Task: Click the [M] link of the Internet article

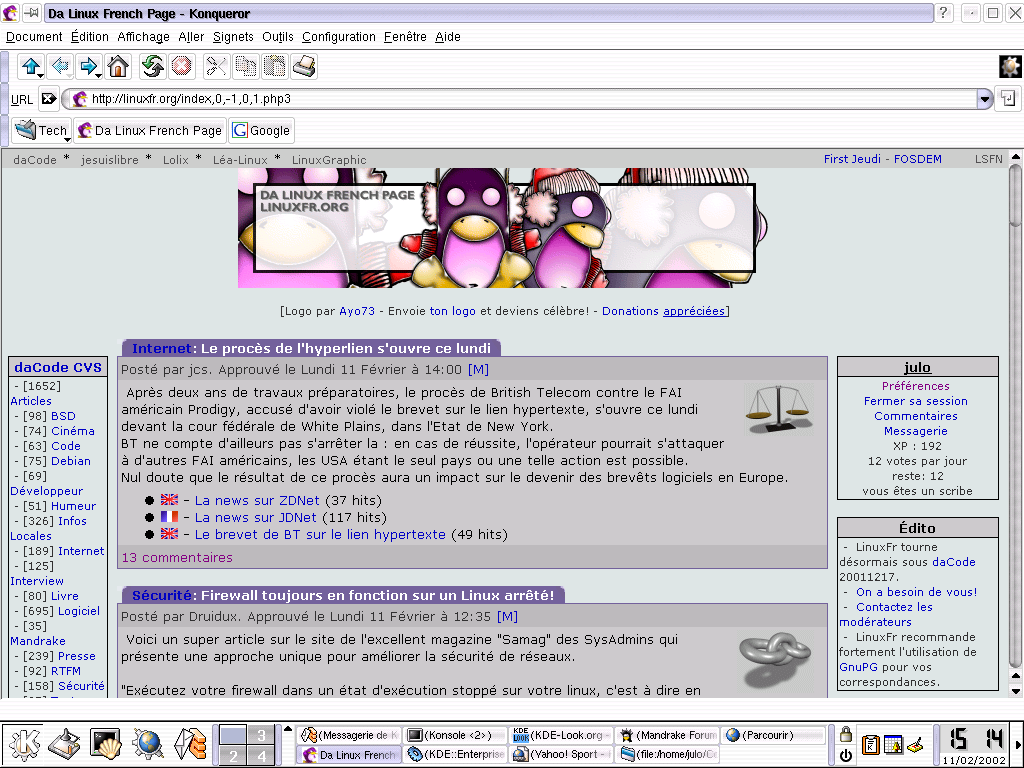Action: point(478,370)
